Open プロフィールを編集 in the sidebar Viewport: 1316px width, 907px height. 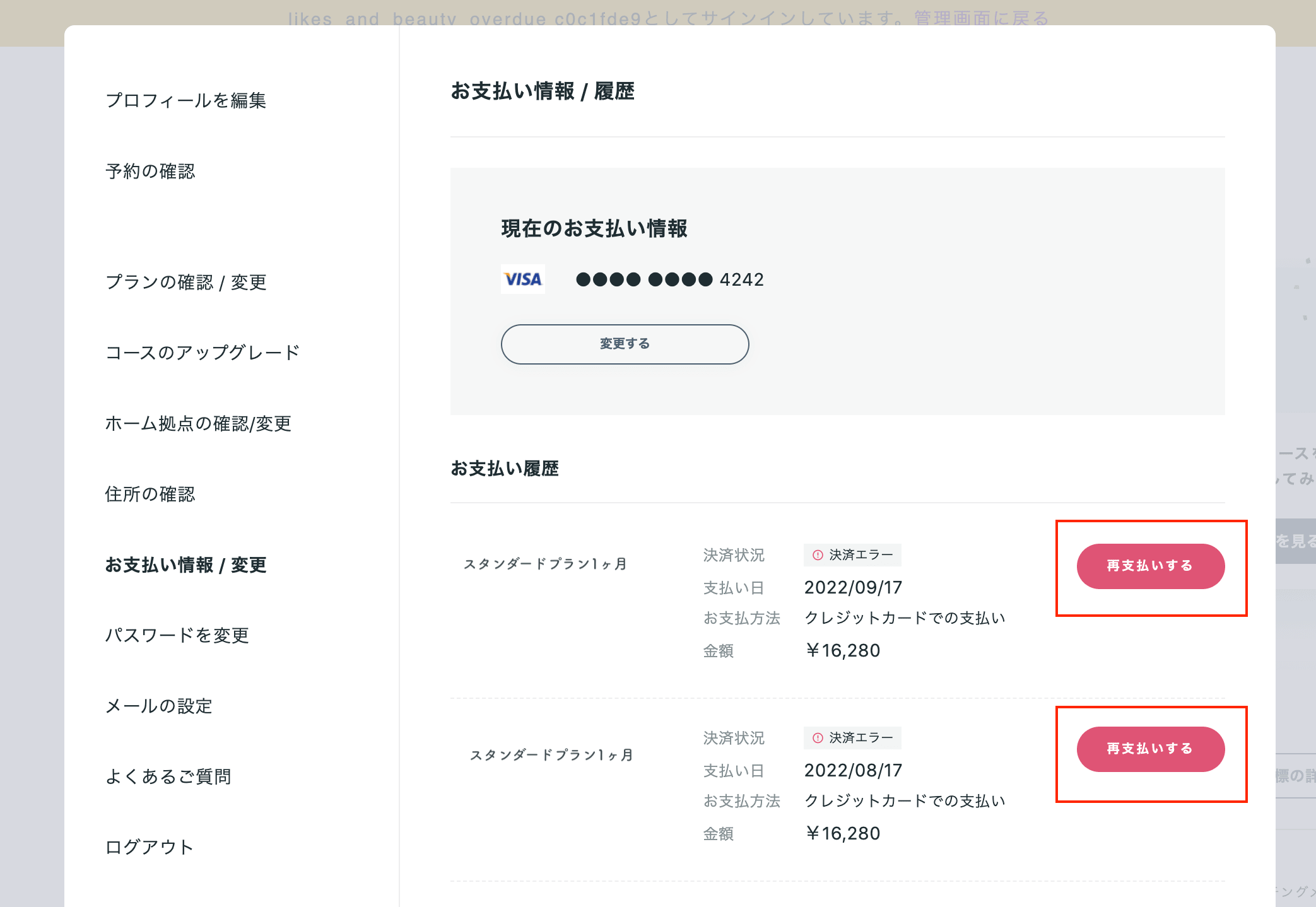click(x=185, y=100)
